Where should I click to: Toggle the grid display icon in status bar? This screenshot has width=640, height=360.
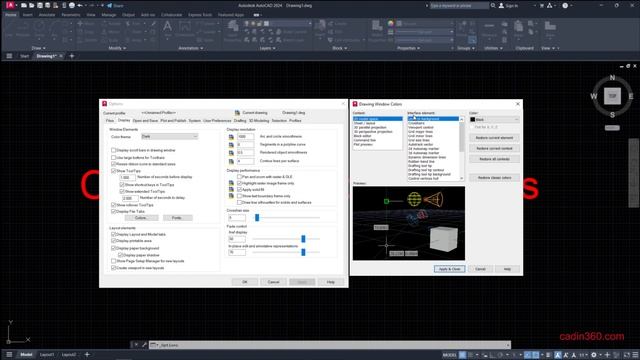[x=462, y=355]
